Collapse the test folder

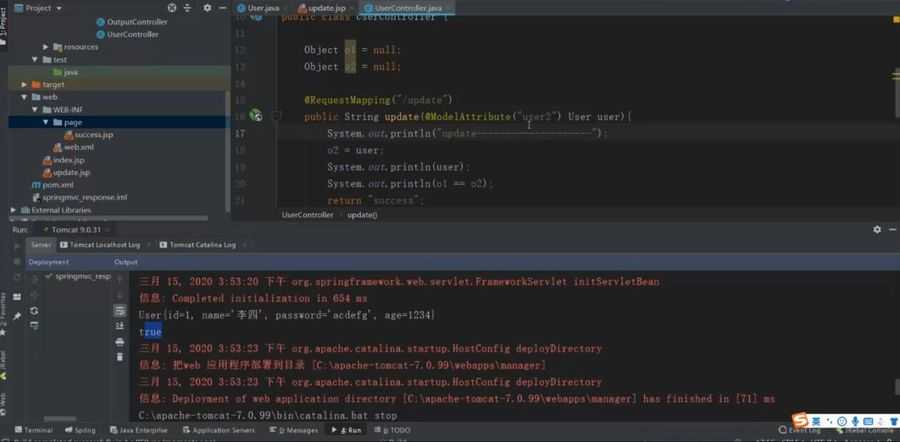pos(34,60)
